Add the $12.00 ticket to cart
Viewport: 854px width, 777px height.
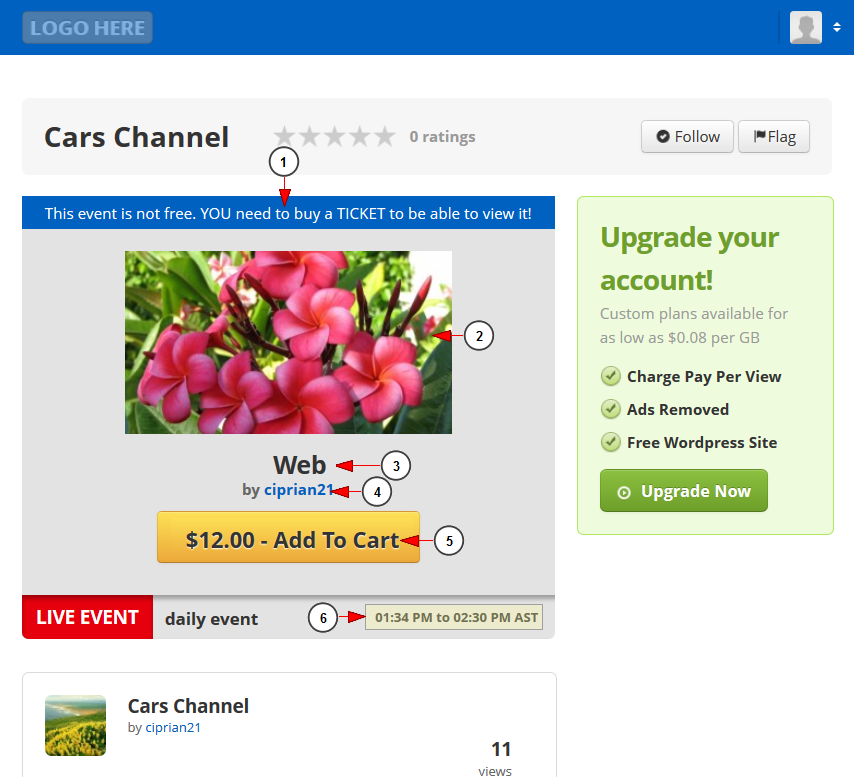click(x=288, y=537)
